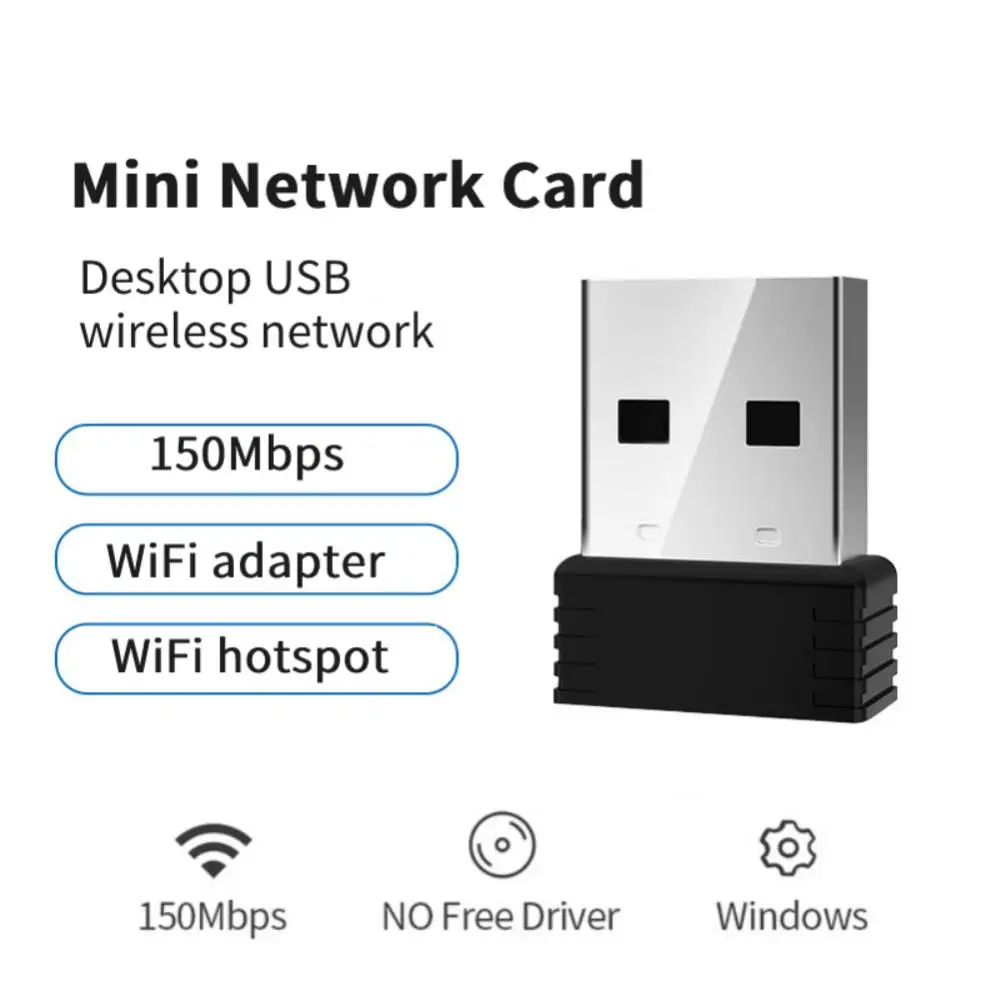Click the Windows label under gear
Viewport: 1000px width, 1000px height.
[791, 917]
